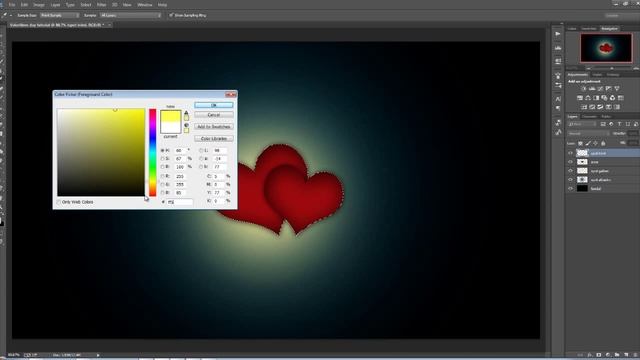Open the File menu
Viewport: 640px width, 360px height.
(x=12, y=5)
